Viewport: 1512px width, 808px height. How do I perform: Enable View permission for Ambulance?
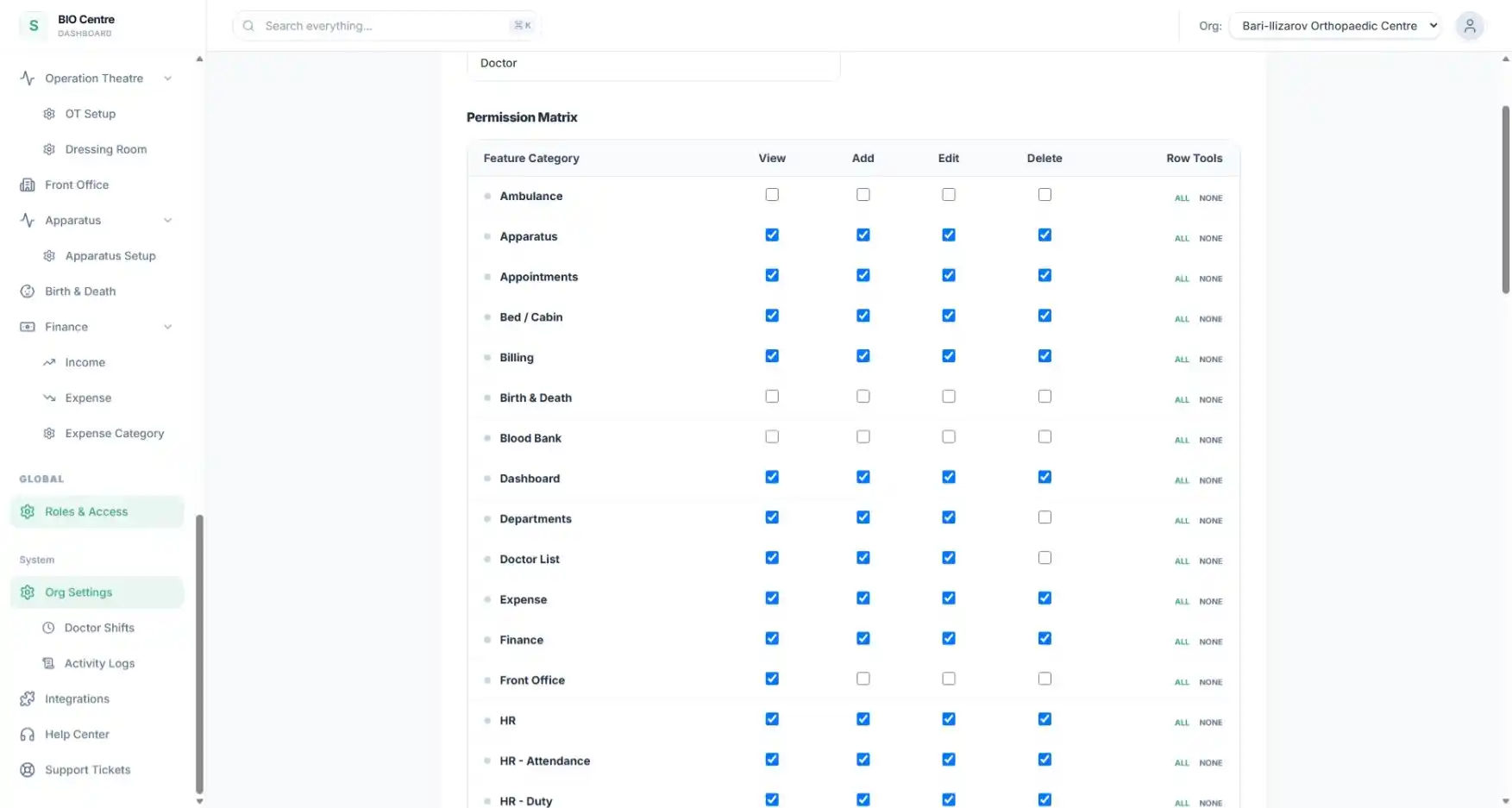[772, 195]
